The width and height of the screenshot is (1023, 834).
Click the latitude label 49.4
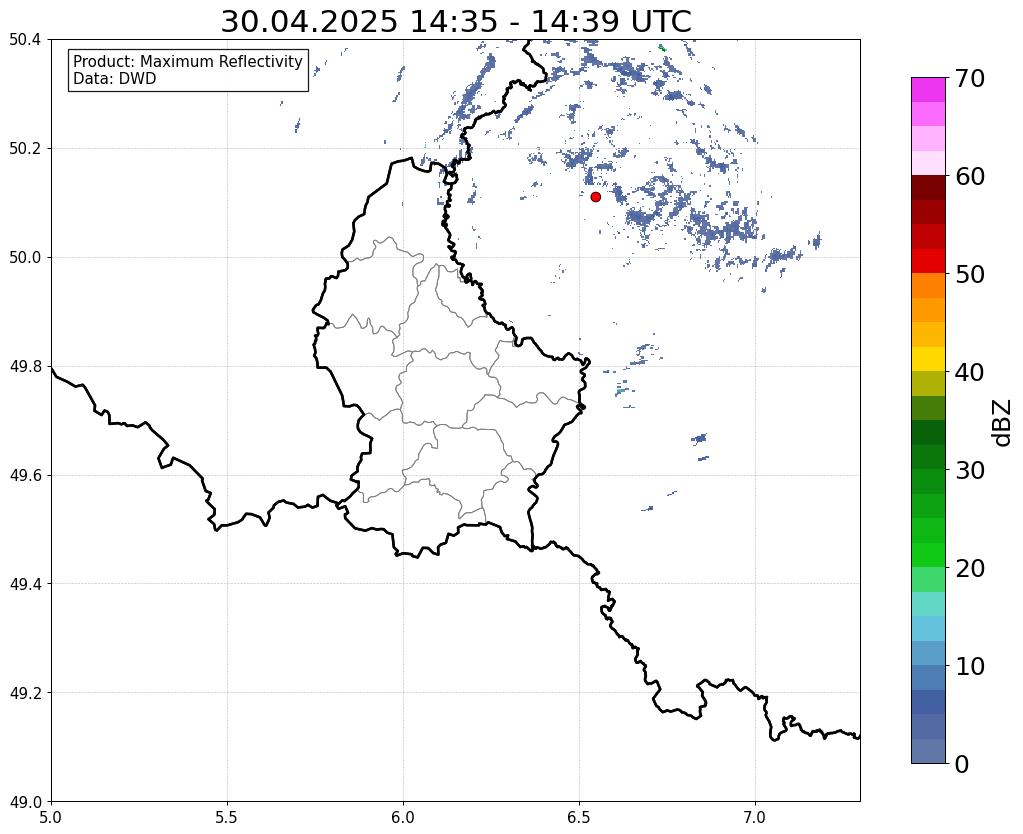pos(25,584)
